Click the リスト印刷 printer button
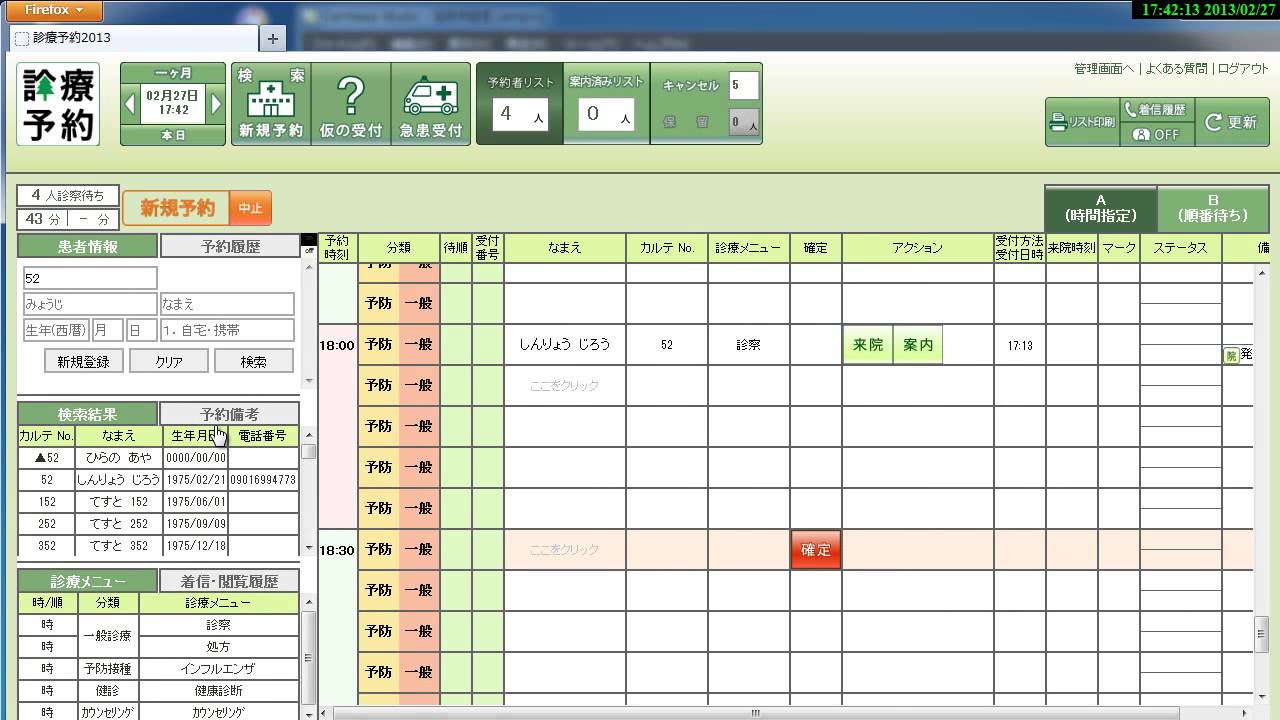This screenshot has height=720, width=1280. [x=1082, y=122]
